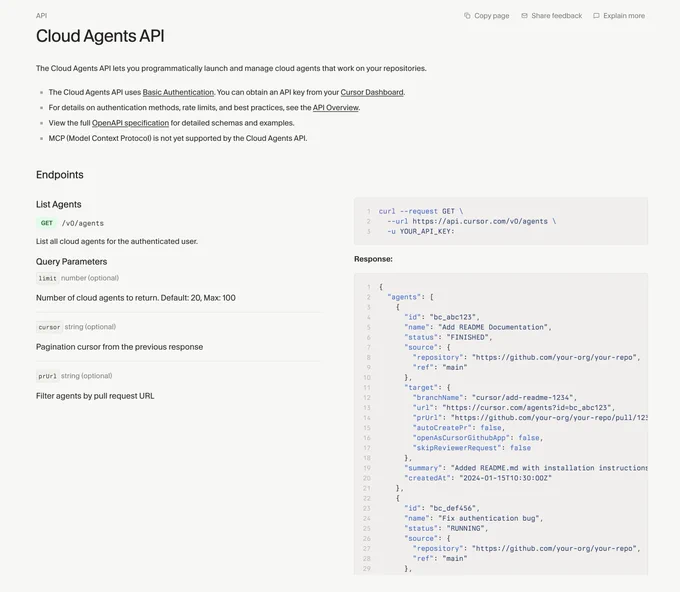Click the "id": "bc_def456" JSON line
680x592 pixels.
pyautogui.click(x=442, y=508)
